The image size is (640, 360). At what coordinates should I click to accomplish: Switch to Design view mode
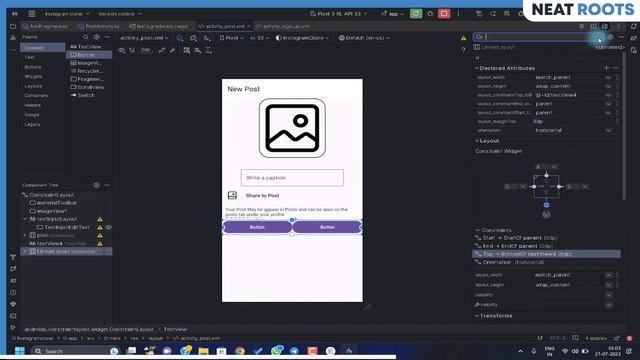tap(605, 27)
